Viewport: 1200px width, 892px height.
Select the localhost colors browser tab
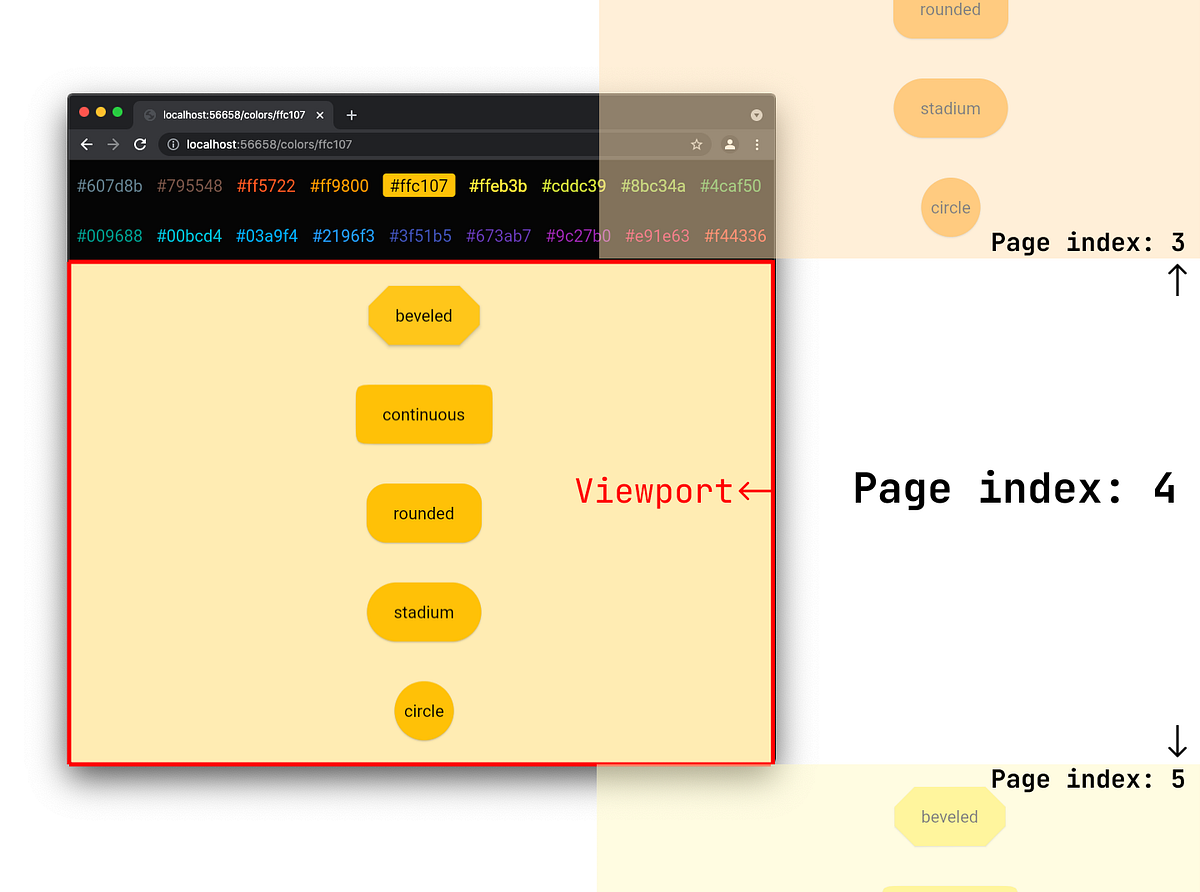(230, 114)
